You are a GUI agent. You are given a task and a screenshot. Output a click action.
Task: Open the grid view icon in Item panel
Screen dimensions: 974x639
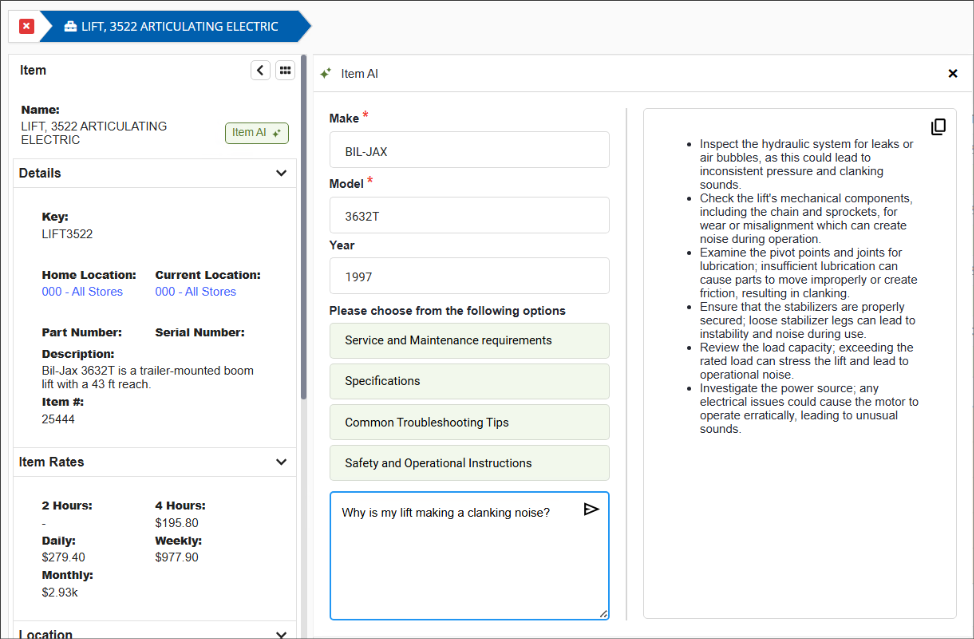285,70
